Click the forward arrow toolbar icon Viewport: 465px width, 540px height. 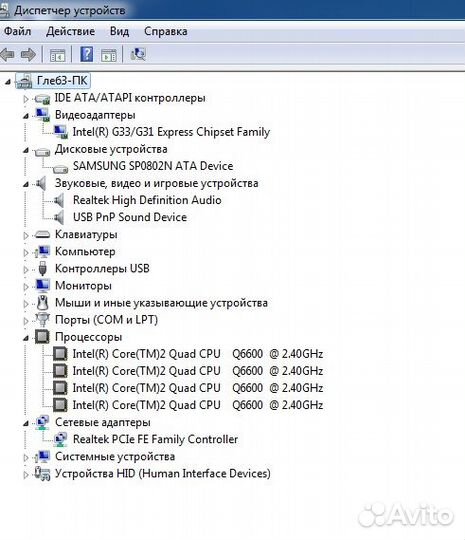click(x=28, y=54)
